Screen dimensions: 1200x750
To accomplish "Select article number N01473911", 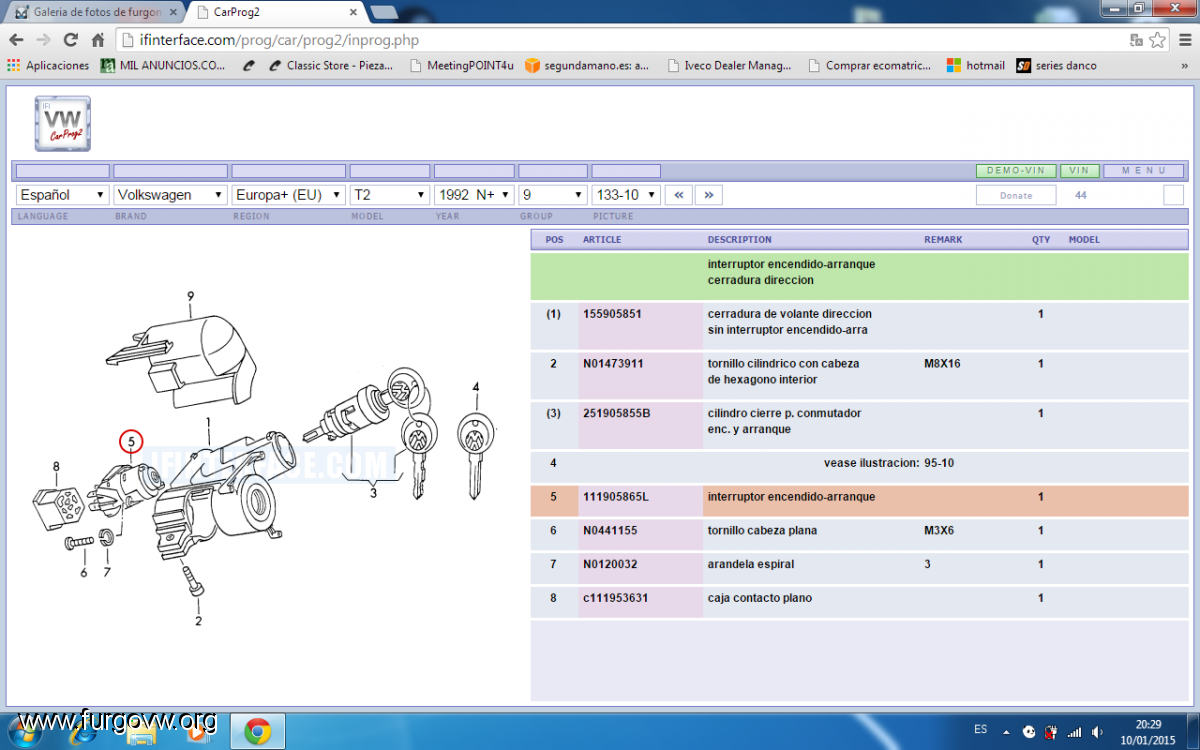I will [x=613, y=364].
